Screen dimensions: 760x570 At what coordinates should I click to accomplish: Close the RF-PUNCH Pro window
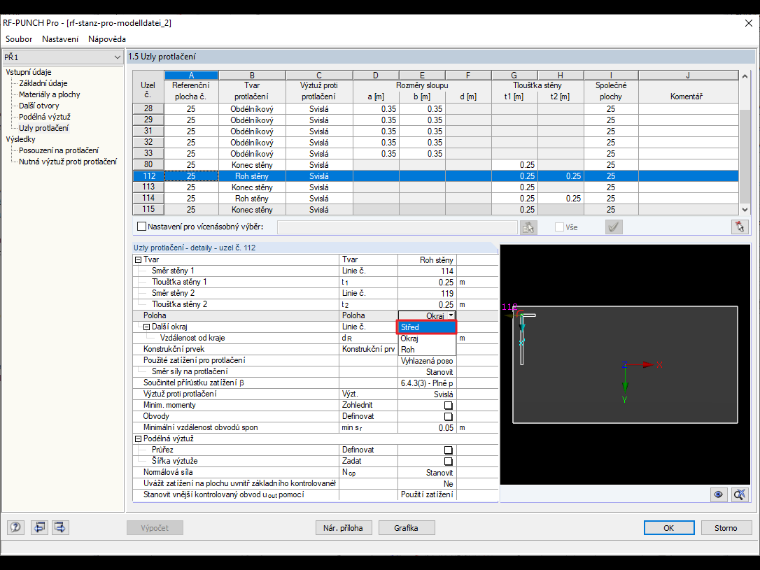[x=748, y=23]
